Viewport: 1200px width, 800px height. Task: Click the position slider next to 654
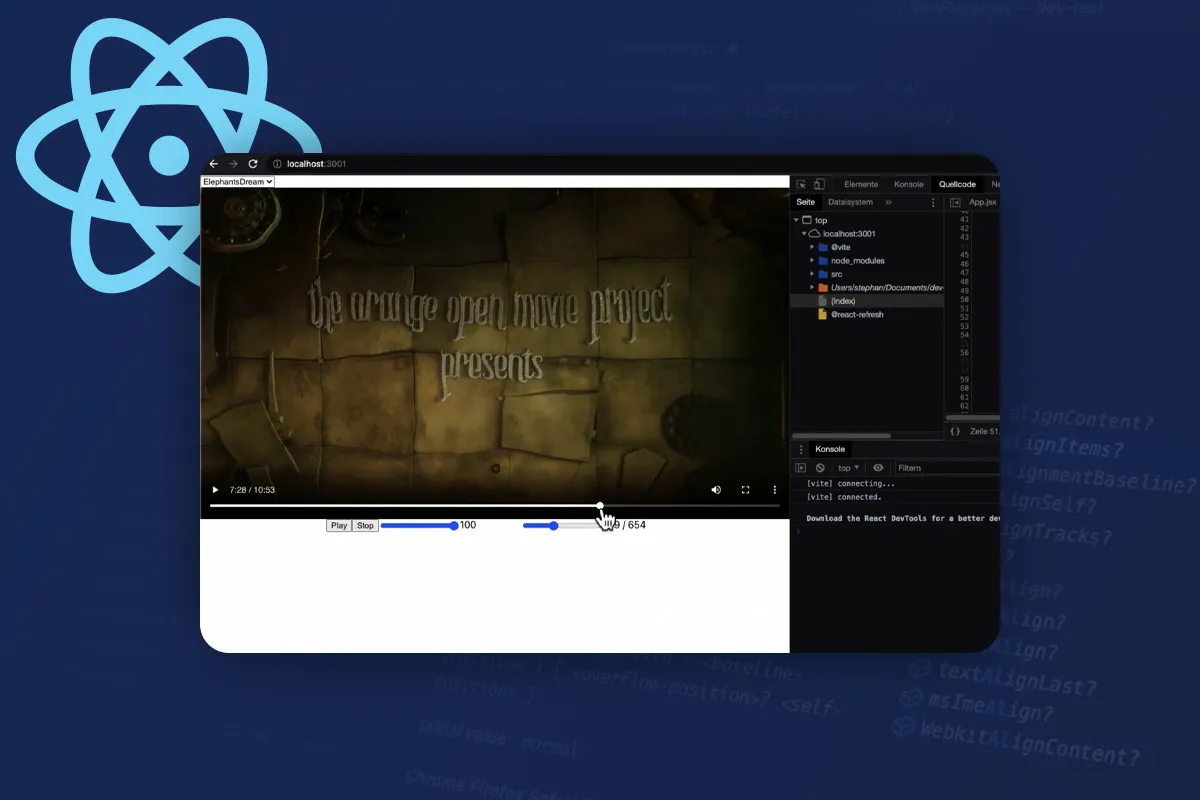(x=562, y=526)
